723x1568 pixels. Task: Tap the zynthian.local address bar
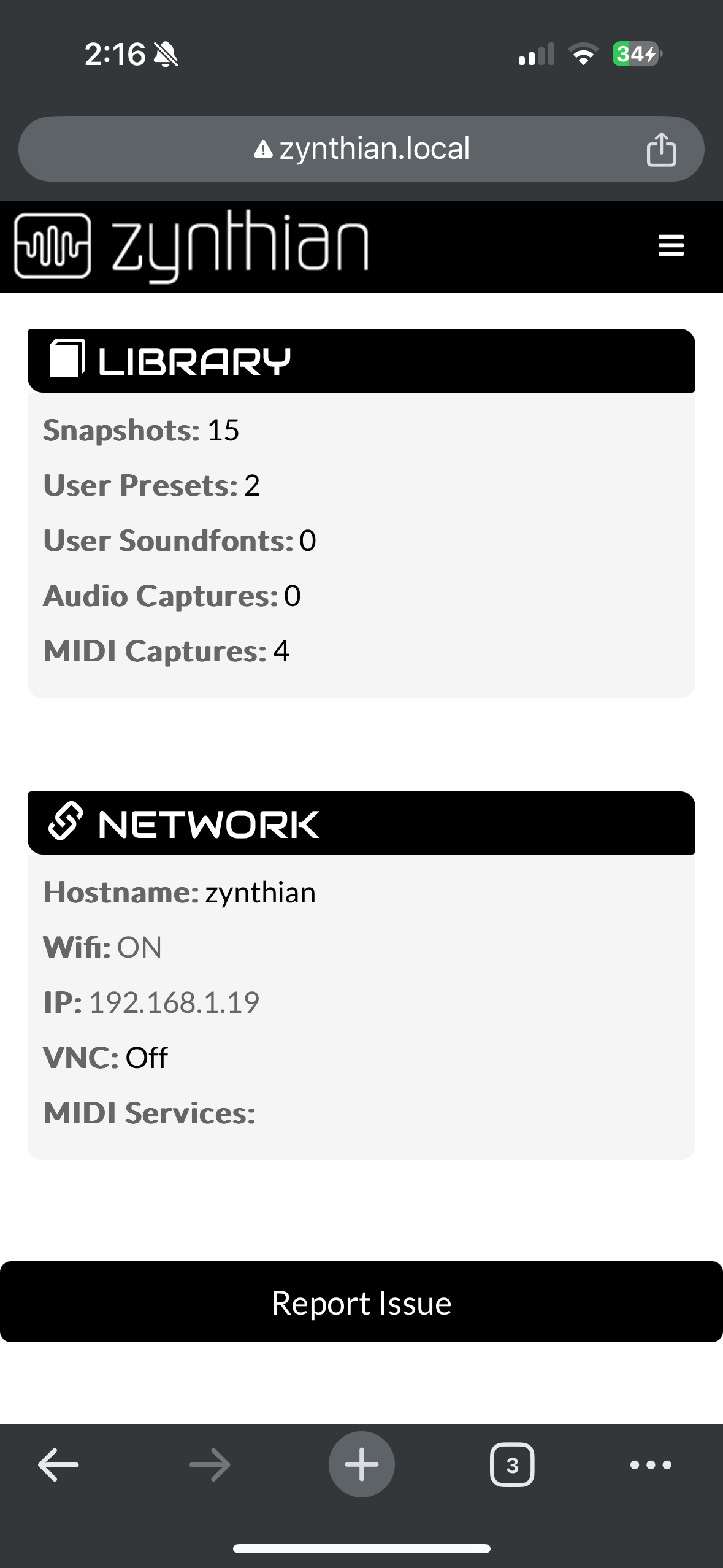(x=374, y=149)
